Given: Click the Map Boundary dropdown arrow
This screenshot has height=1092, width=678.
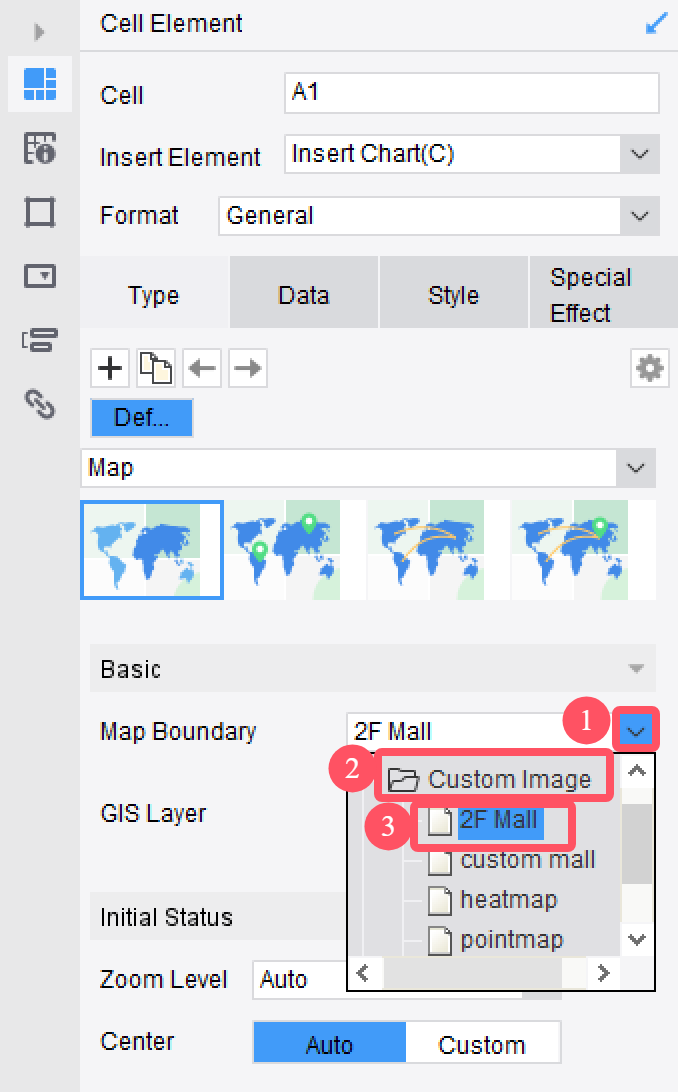Looking at the screenshot, I should [636, 731].
